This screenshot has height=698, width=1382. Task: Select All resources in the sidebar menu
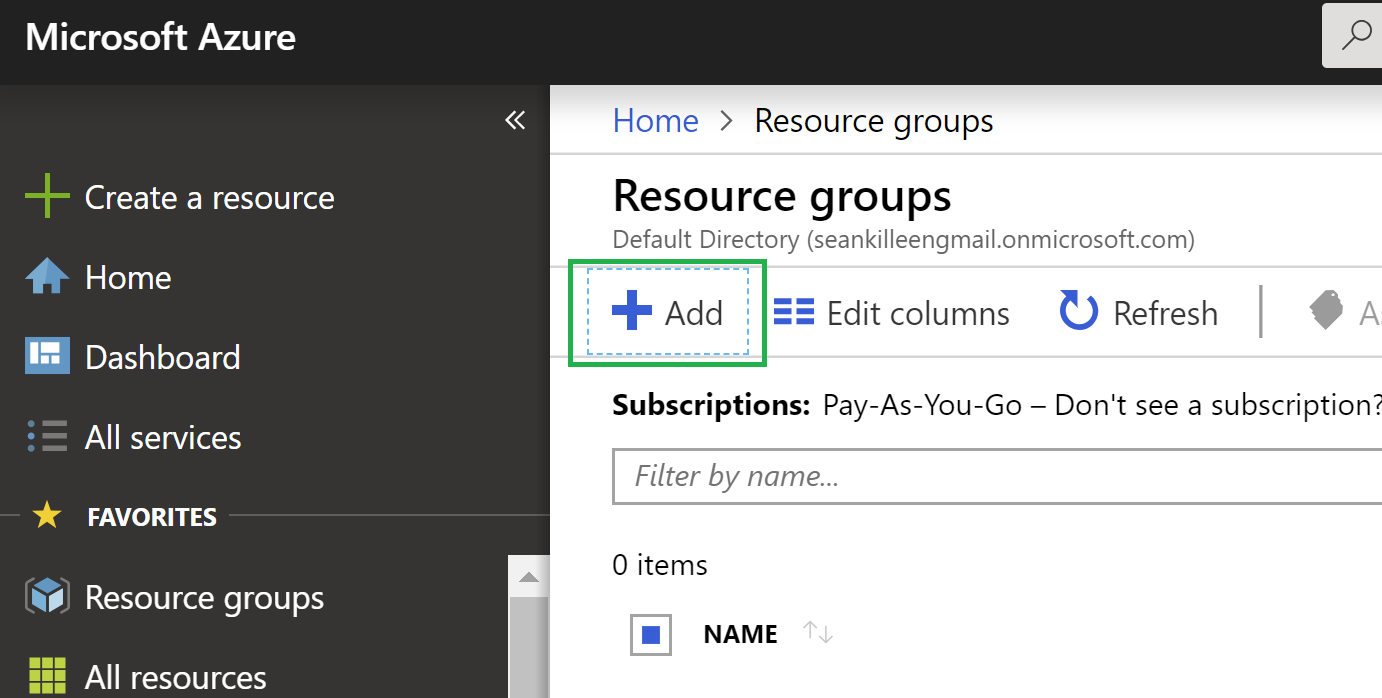click(x=176, y=676)
